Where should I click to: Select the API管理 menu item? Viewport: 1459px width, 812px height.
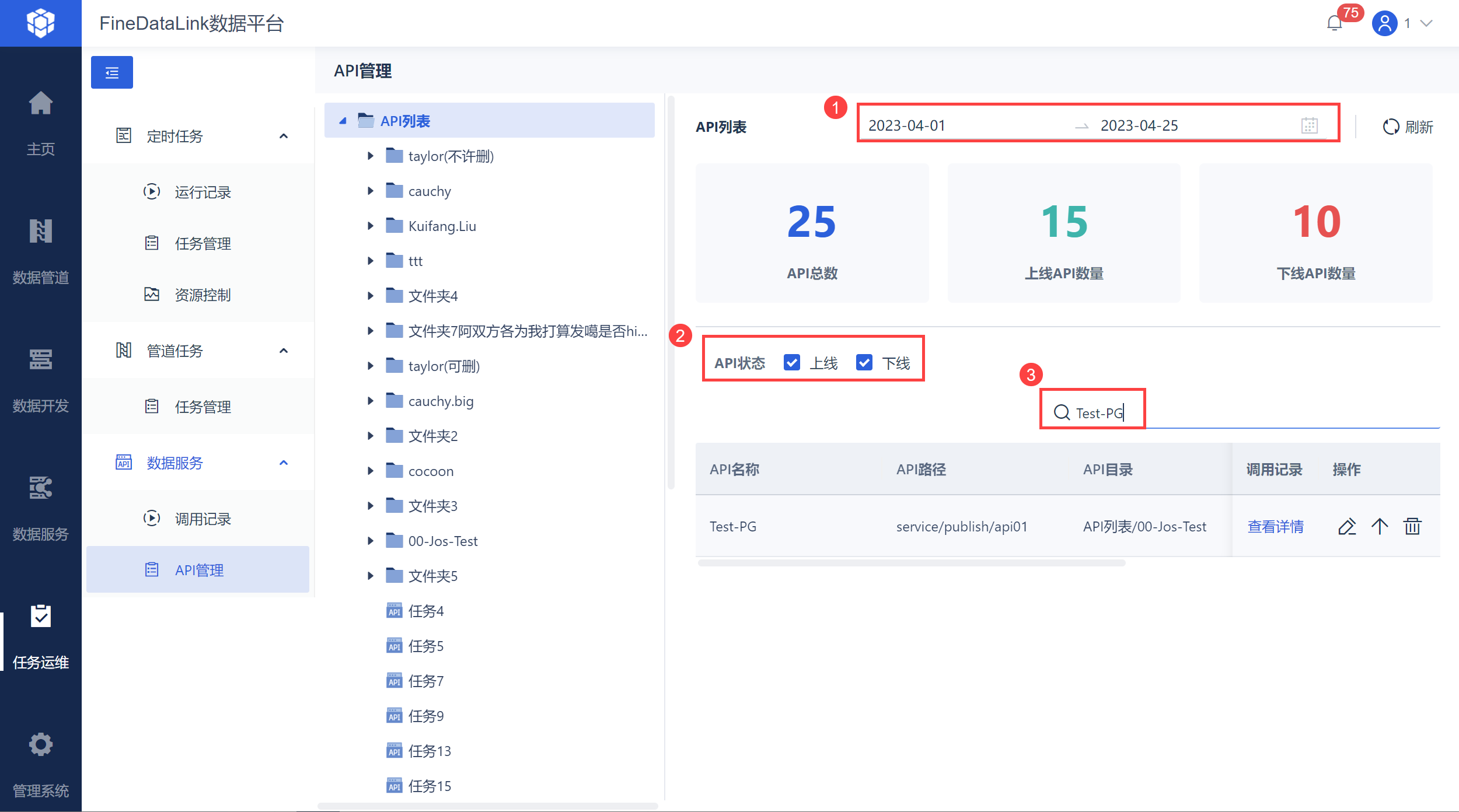point(198,570)
